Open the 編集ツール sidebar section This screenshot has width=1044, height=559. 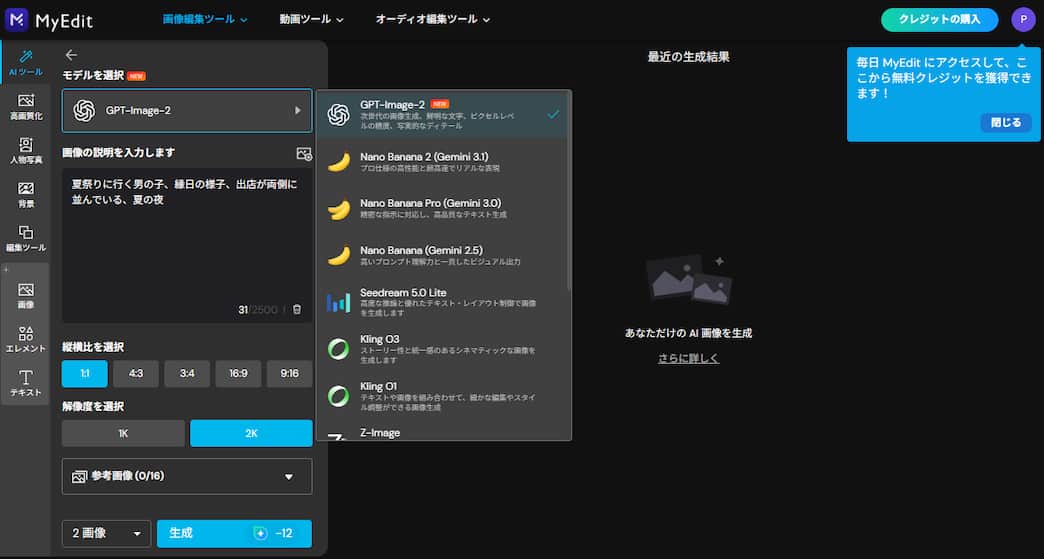coord(26,238)
